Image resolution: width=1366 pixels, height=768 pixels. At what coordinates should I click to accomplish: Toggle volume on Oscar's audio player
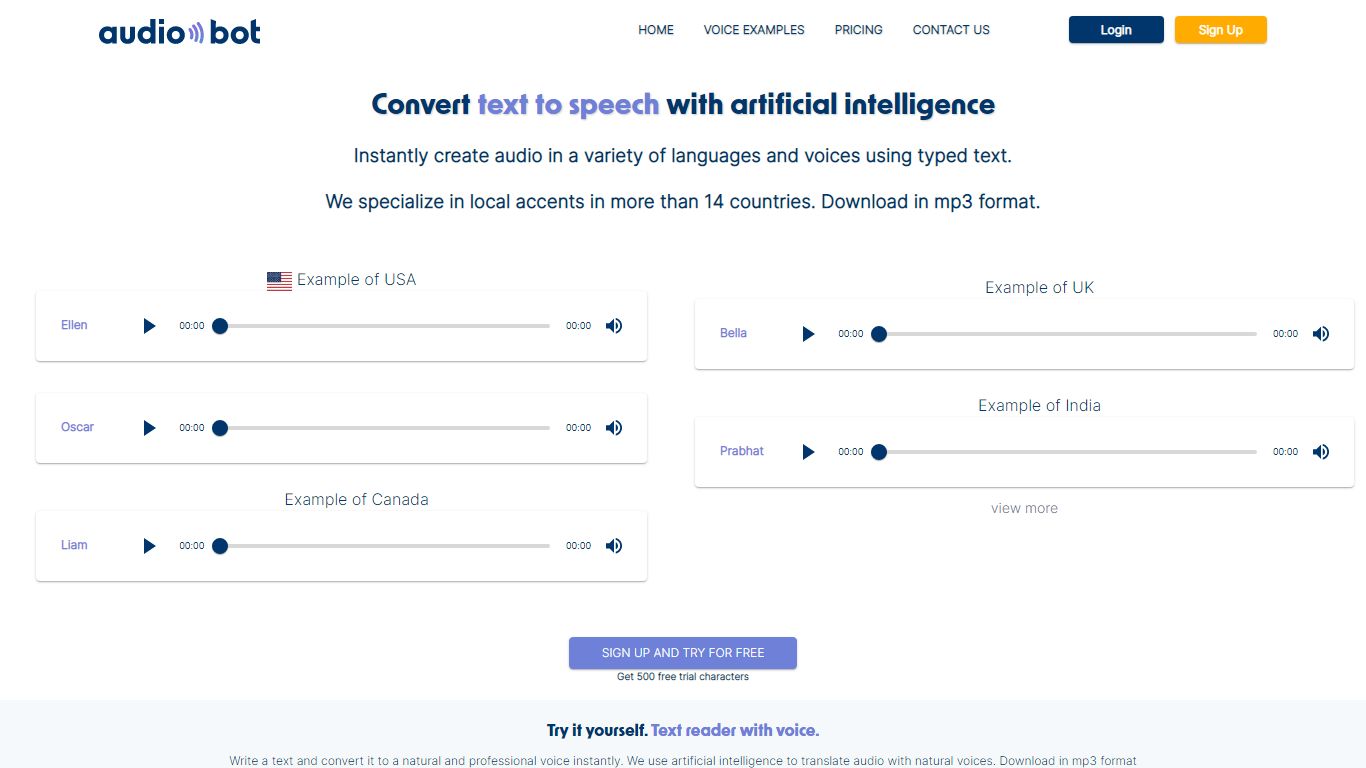pos(613,427)
